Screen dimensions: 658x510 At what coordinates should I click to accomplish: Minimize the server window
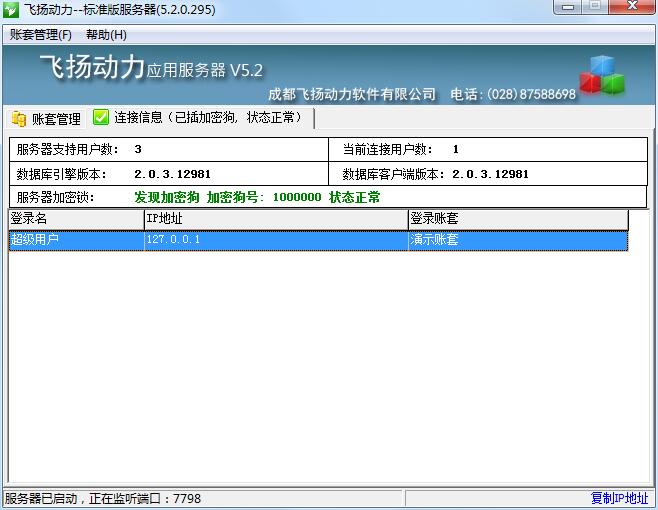coord(568,7)
